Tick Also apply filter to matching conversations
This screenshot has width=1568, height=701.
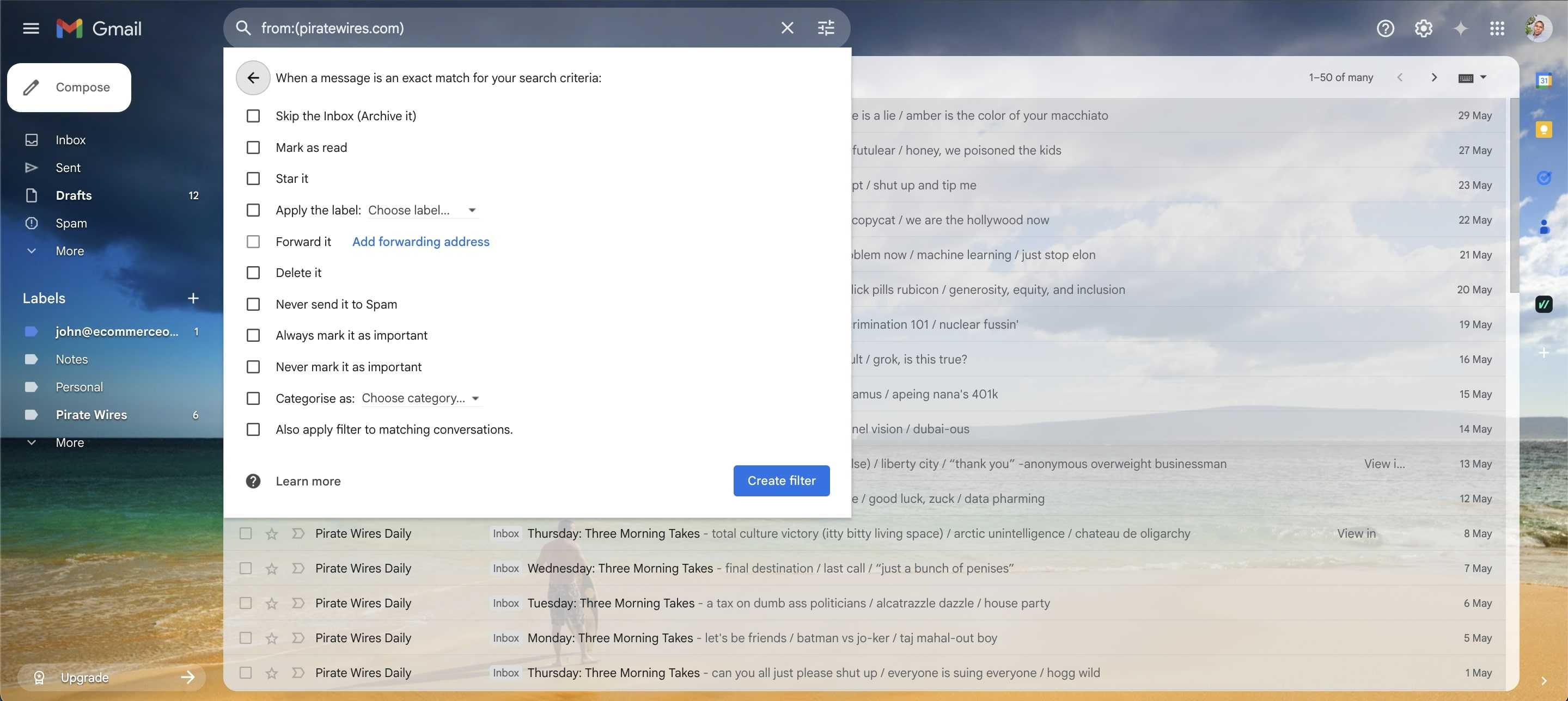pyautogui.click(x=253, y=429)
